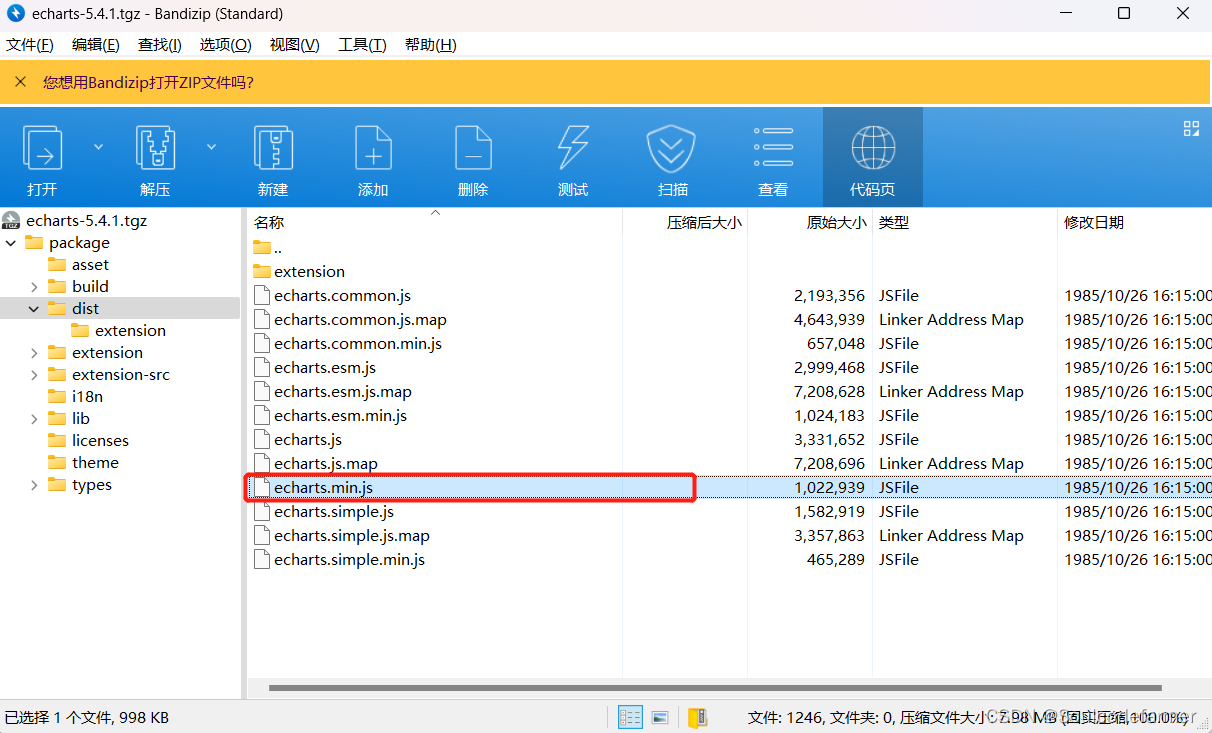The height and width of the screenshot is (733, 1212).
Task: Collapse the package tree node
Action: pyautogui.click(x=11, y=243)
